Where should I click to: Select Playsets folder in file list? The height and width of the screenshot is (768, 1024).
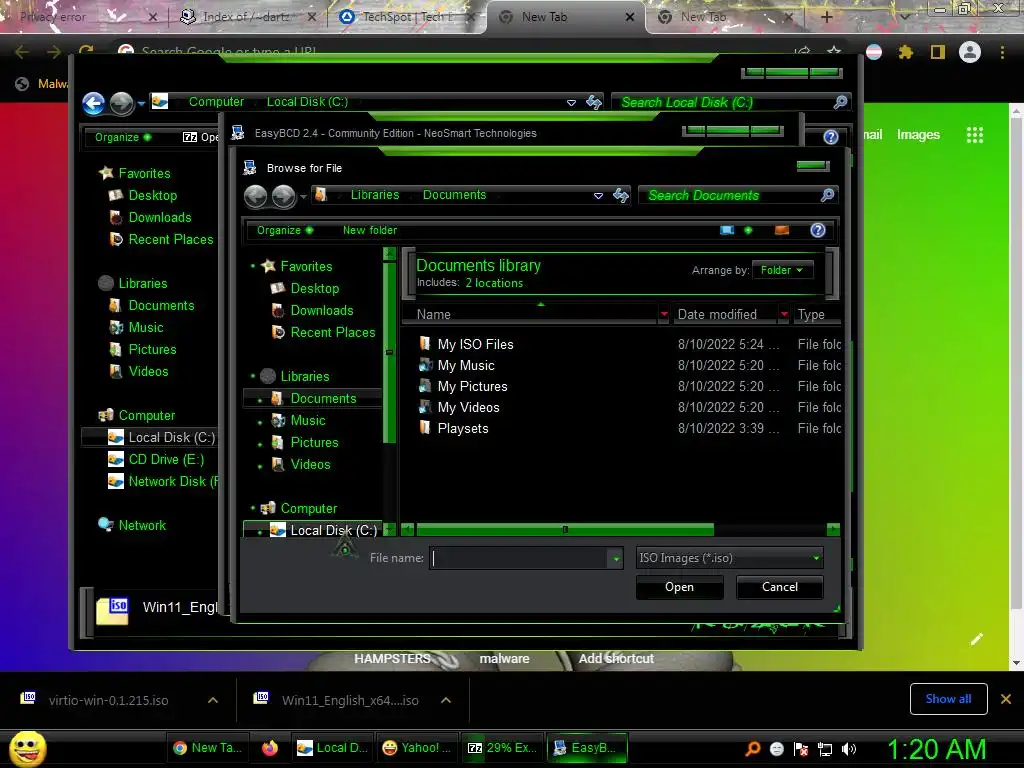[x=462, y=428]
